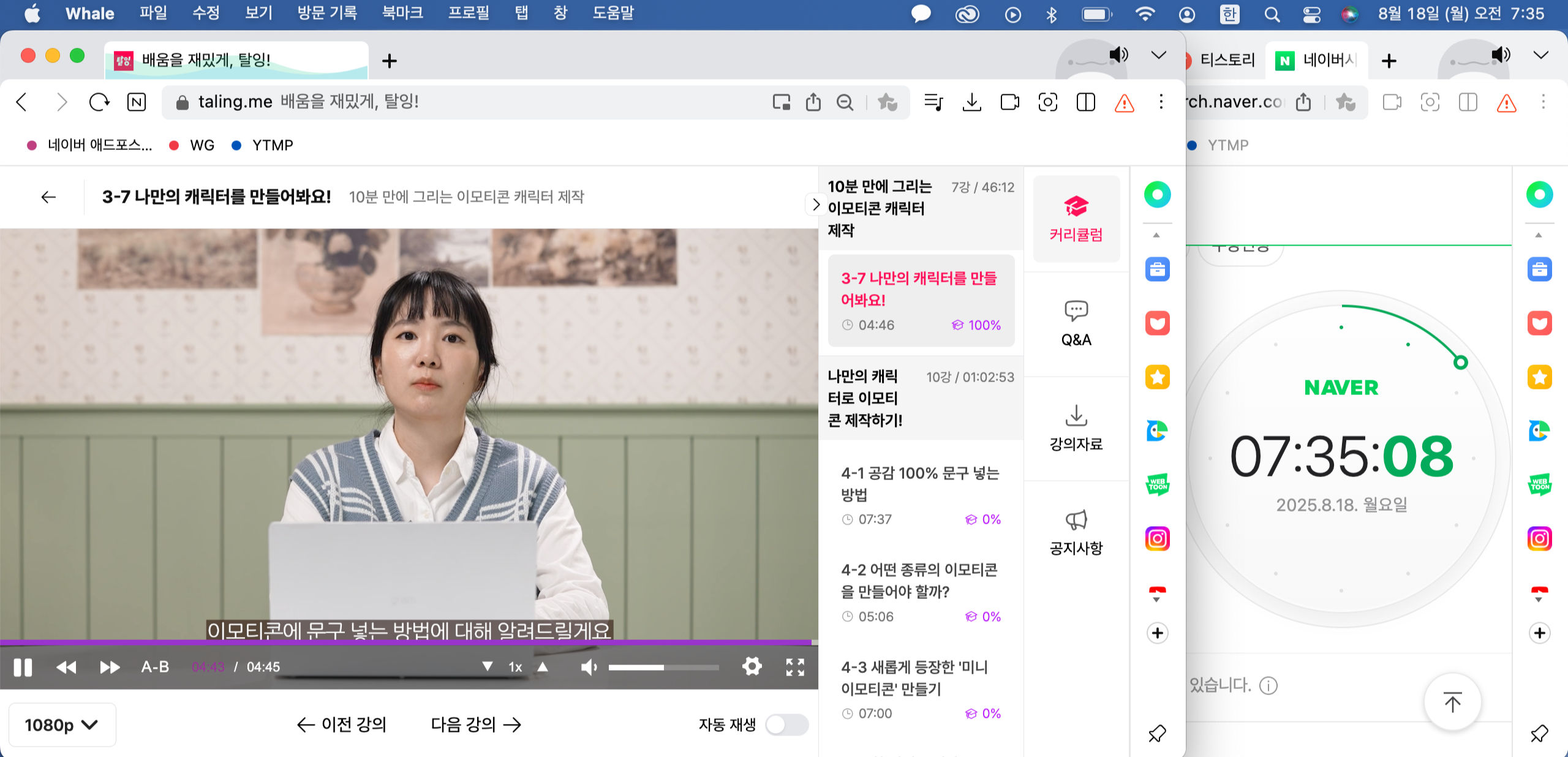Viewport: 1568px width, 757px height.
Task: Click the volume slider bar
Action: 663,667
